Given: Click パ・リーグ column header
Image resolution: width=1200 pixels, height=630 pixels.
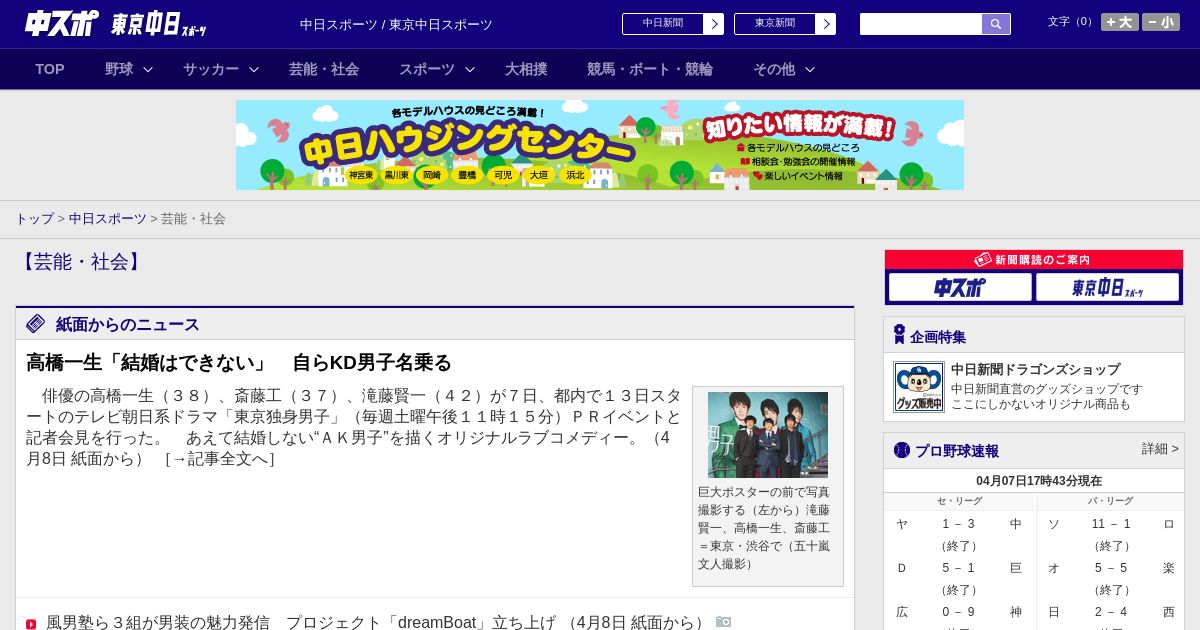Looking at the screenshot, I should click(x=1111, y=501).
